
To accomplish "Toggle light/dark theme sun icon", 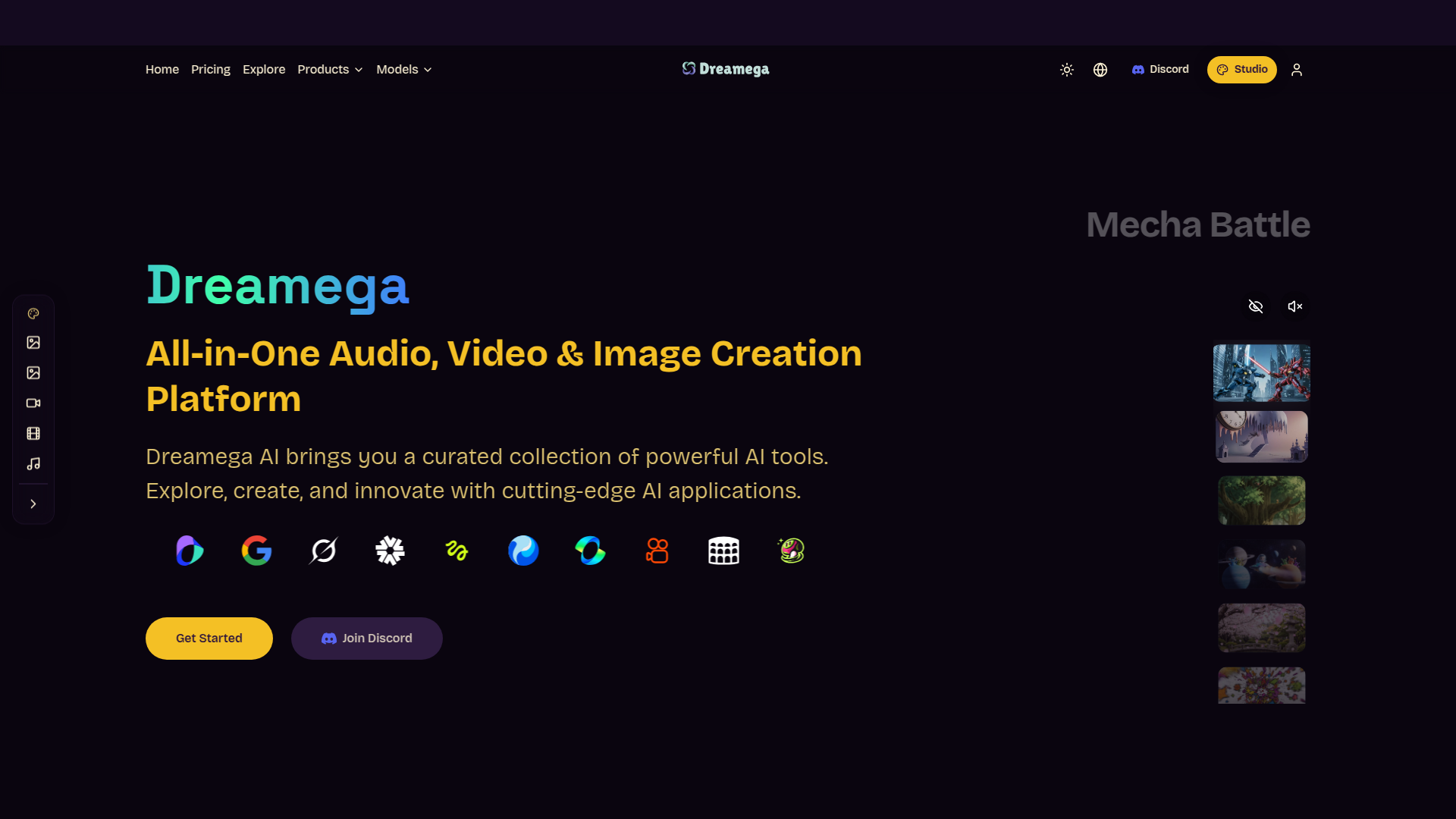I will pyautogui.click(x=1067, y=70).
